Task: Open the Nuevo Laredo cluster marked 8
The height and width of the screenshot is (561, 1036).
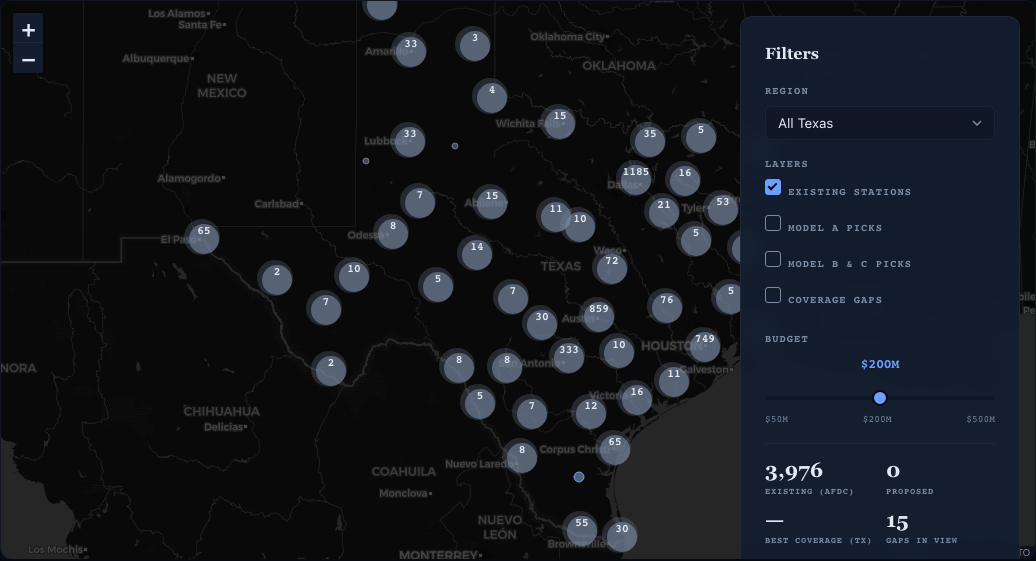Action: click(x=521, y=455)
